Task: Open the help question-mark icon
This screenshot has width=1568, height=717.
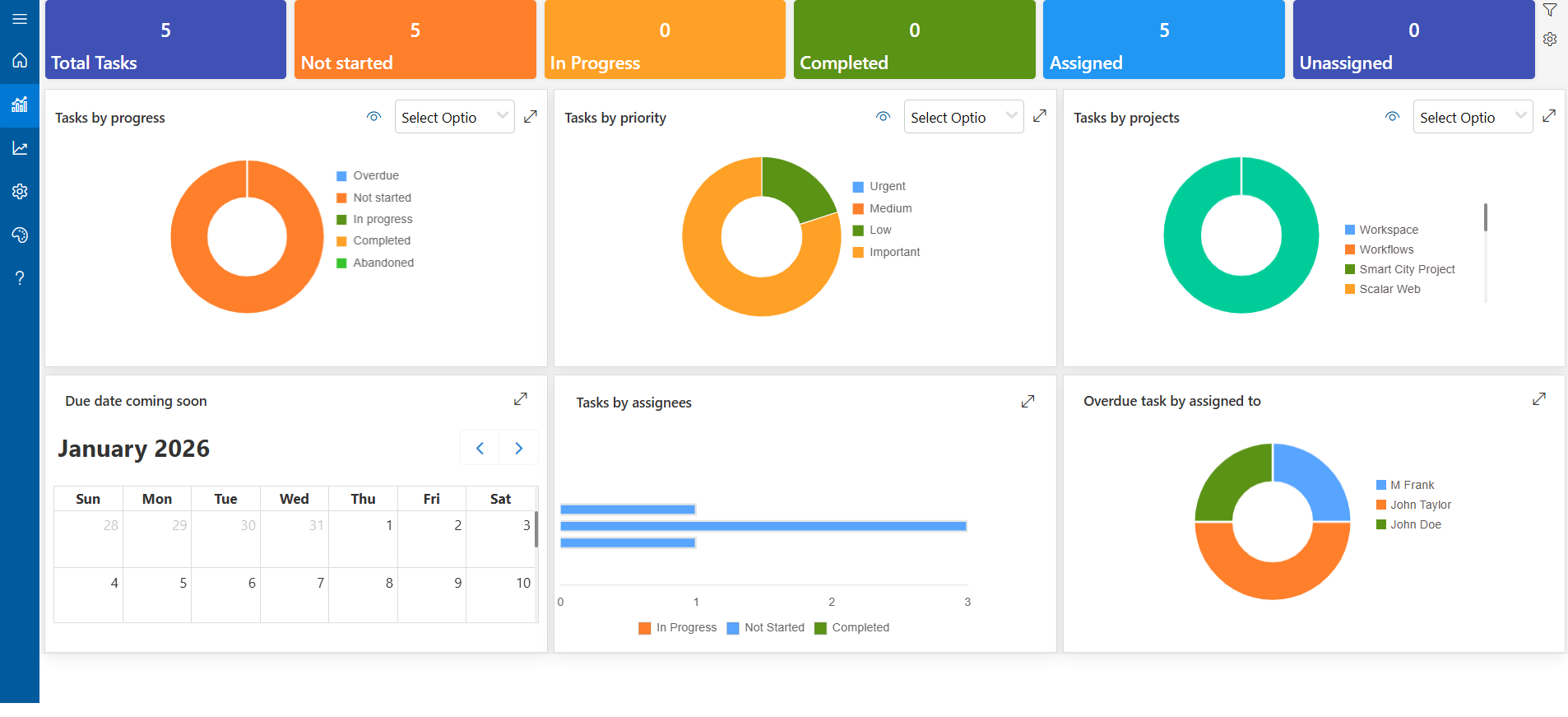Action: click(20, 278)
